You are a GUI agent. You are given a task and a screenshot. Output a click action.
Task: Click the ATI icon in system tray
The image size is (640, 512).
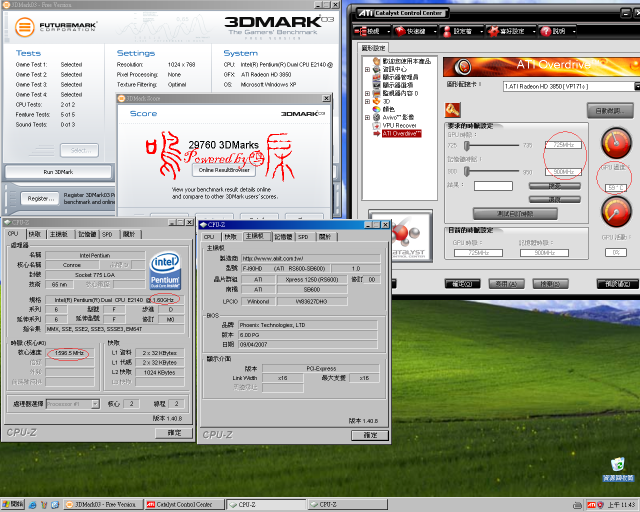pos(591,505)
